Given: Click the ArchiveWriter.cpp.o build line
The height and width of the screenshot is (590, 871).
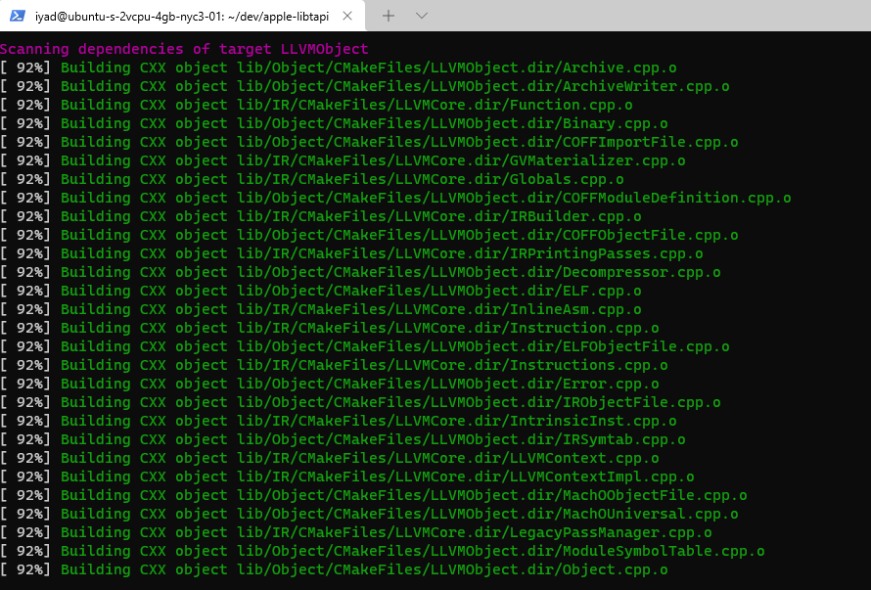Looking at the screenshot, I should tap(365, 86).
